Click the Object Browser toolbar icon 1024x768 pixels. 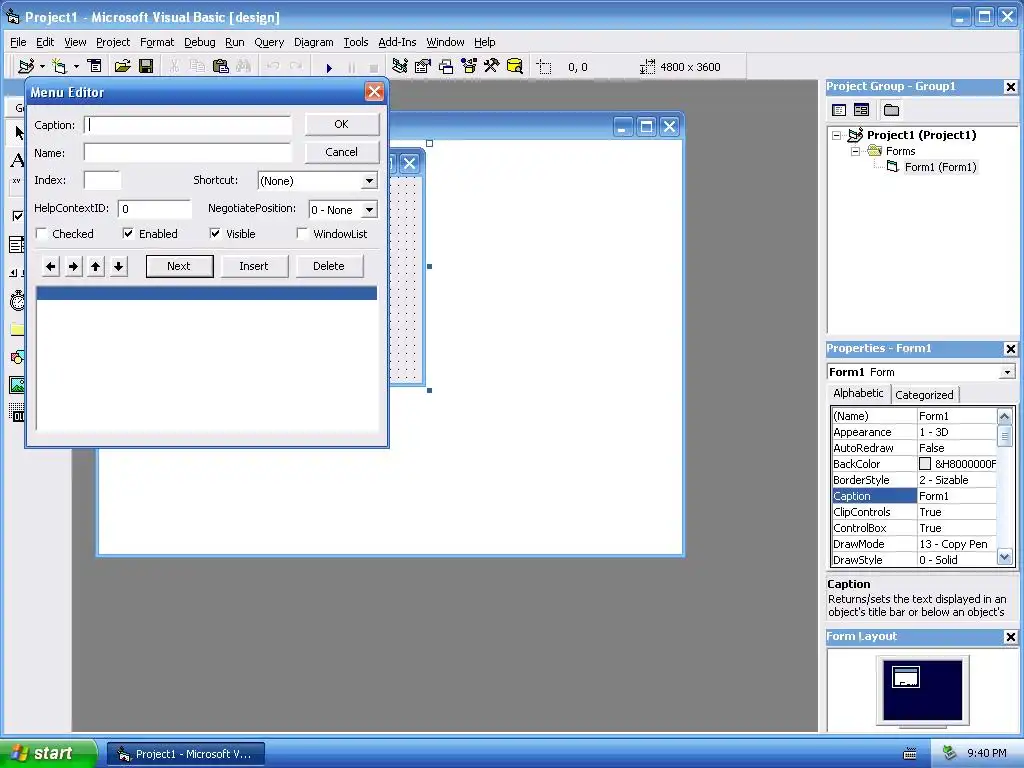click(469, 67)
